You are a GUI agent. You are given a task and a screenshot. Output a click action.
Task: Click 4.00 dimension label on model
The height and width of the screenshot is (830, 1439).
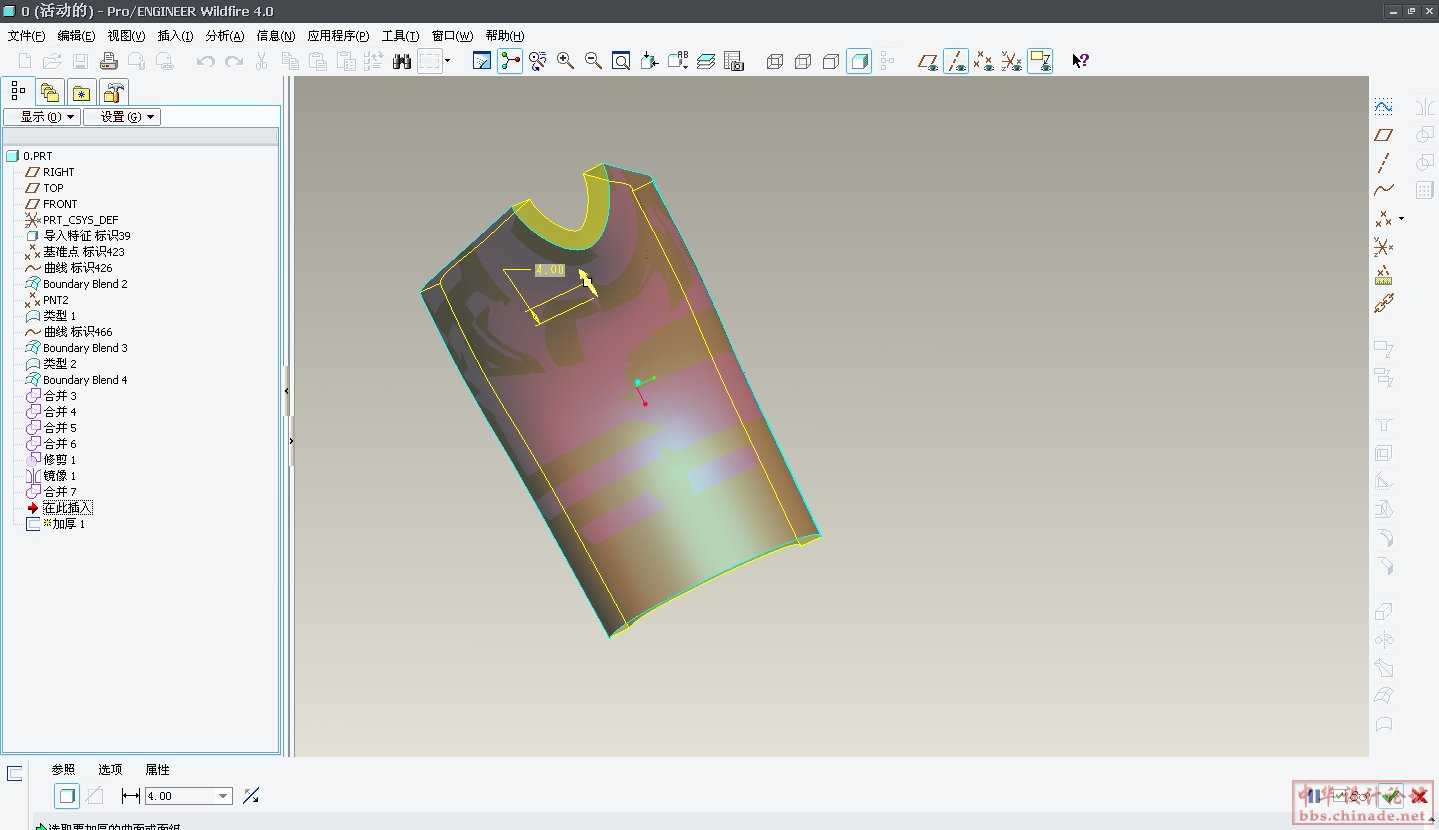click(x=550, y=270)
